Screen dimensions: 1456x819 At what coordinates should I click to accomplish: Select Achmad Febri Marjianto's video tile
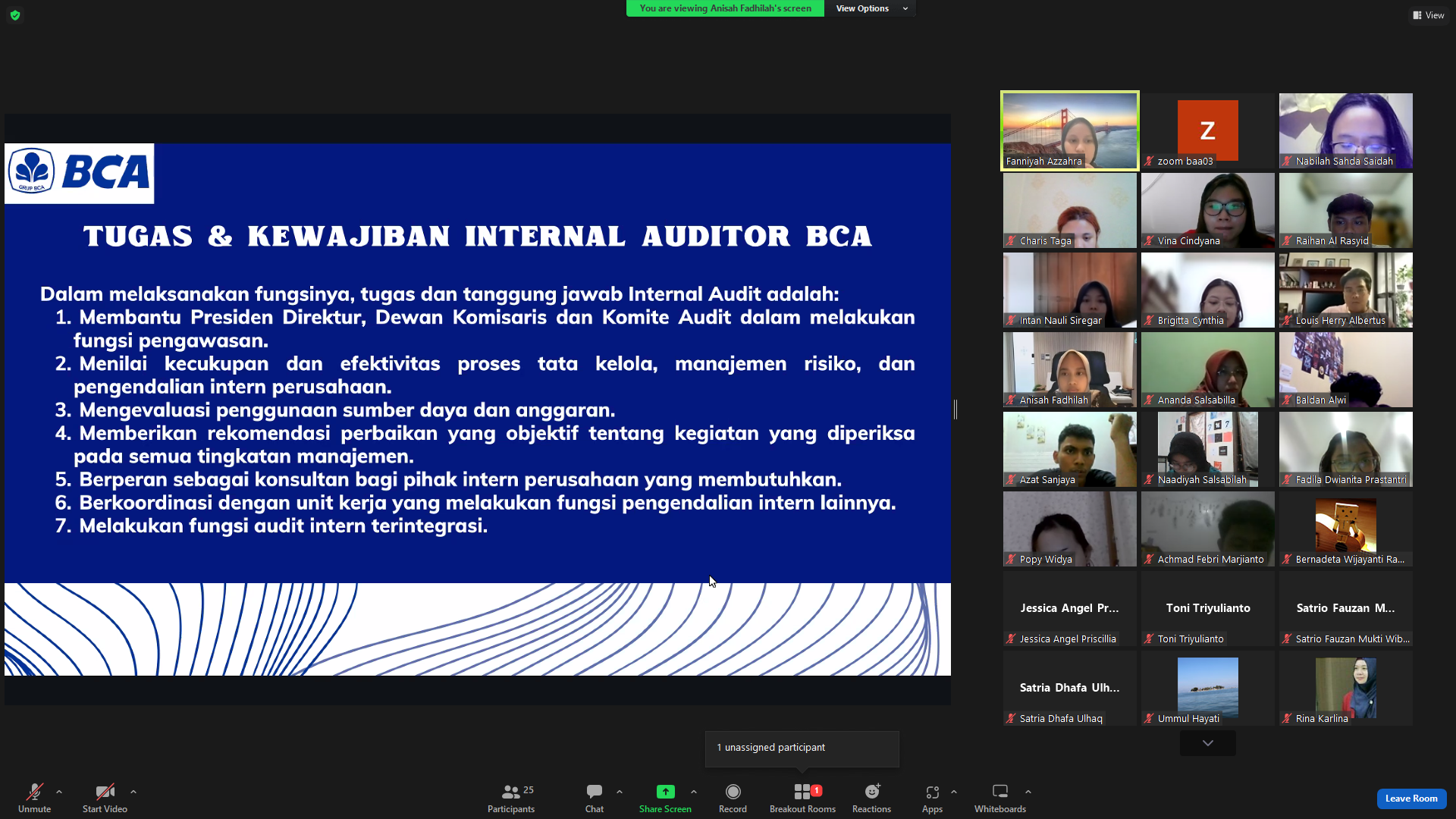(x=1208, y=529)
